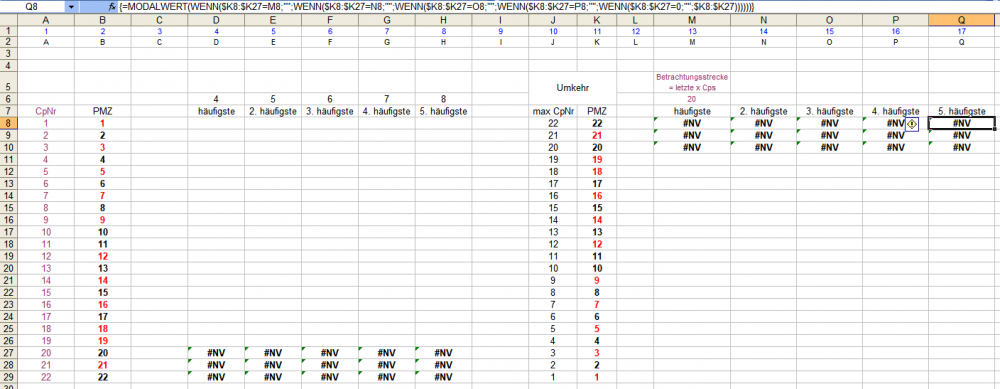Click the bold value 22 in cell B29

click(x=102, y=377)
